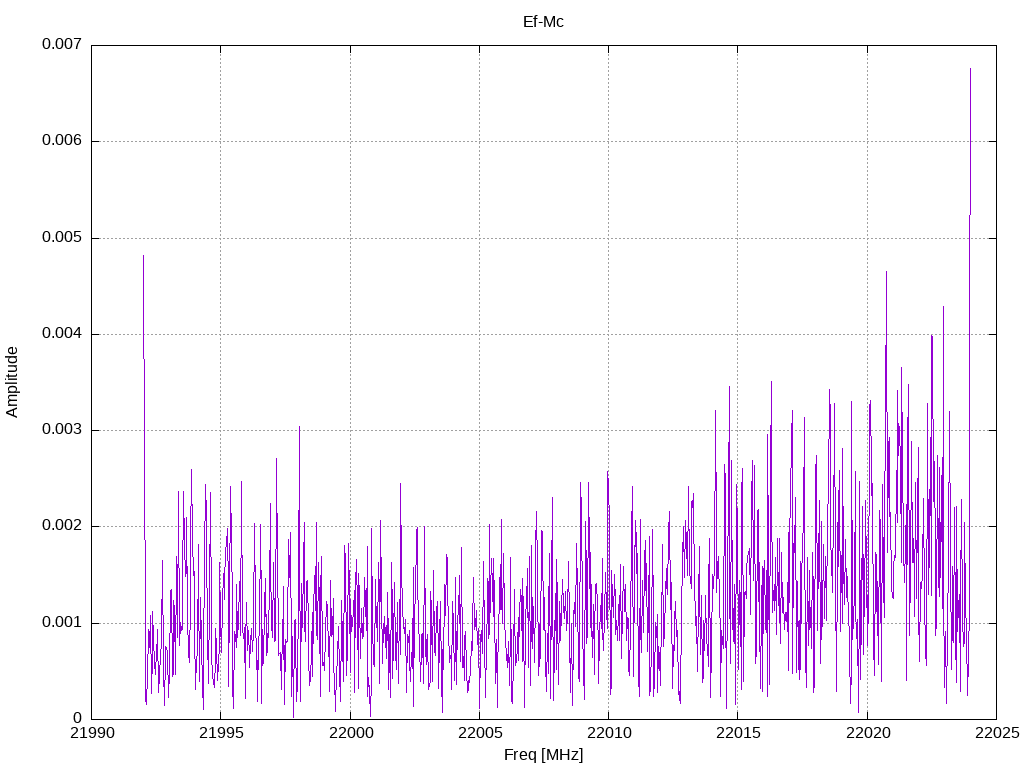This screenshot has width=1024, height=768.
Task: Click the 0.001 y-axis tick label
Action: point(61,623)
